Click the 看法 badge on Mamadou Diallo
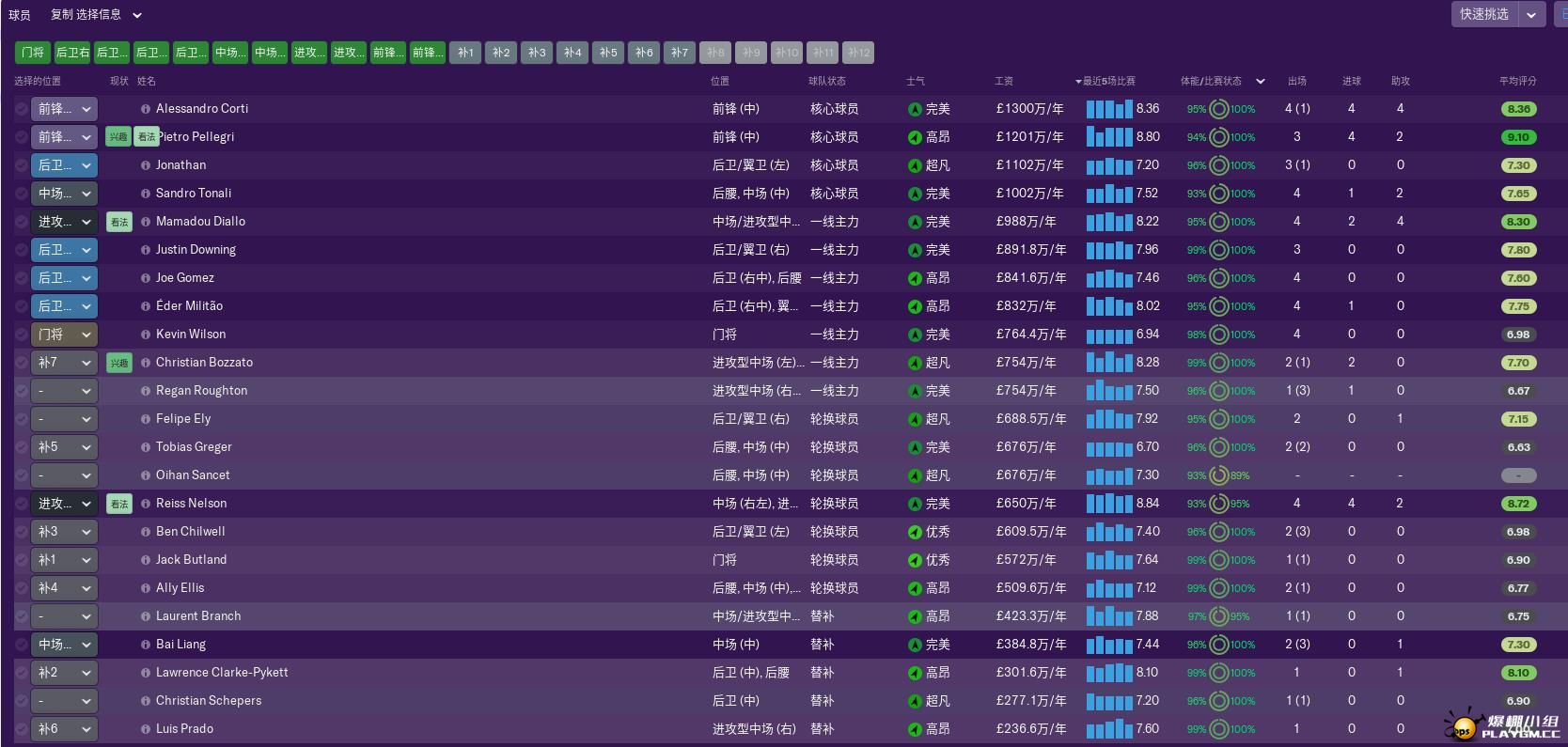1568x747 pixels. 118,222
